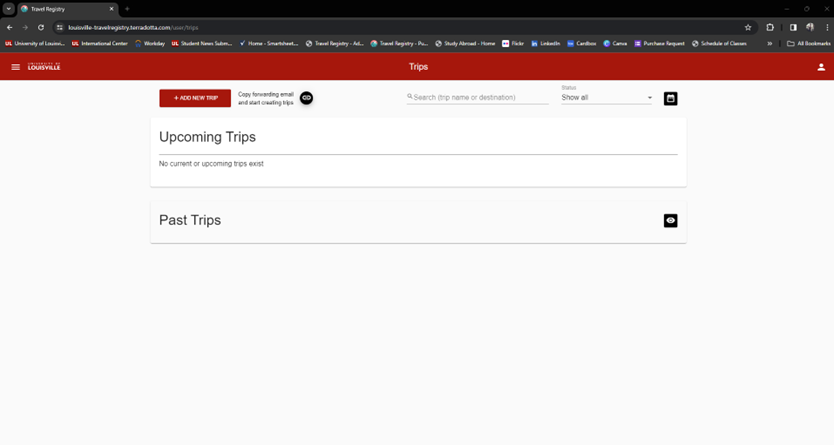834x445 pixels.
Task: Open All Bookmarks folder
Action: tap(808, 44)
